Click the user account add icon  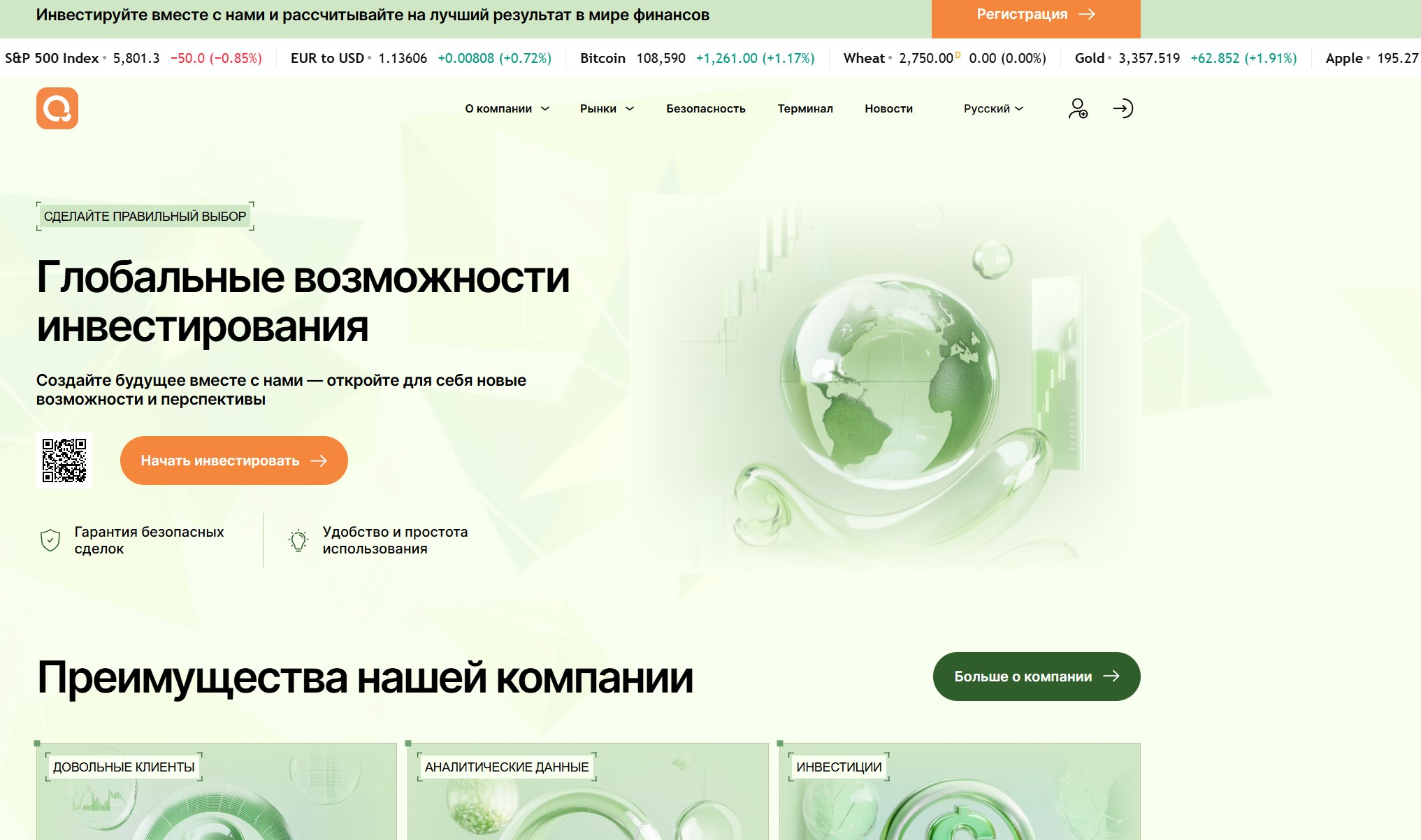[1078, 108]
